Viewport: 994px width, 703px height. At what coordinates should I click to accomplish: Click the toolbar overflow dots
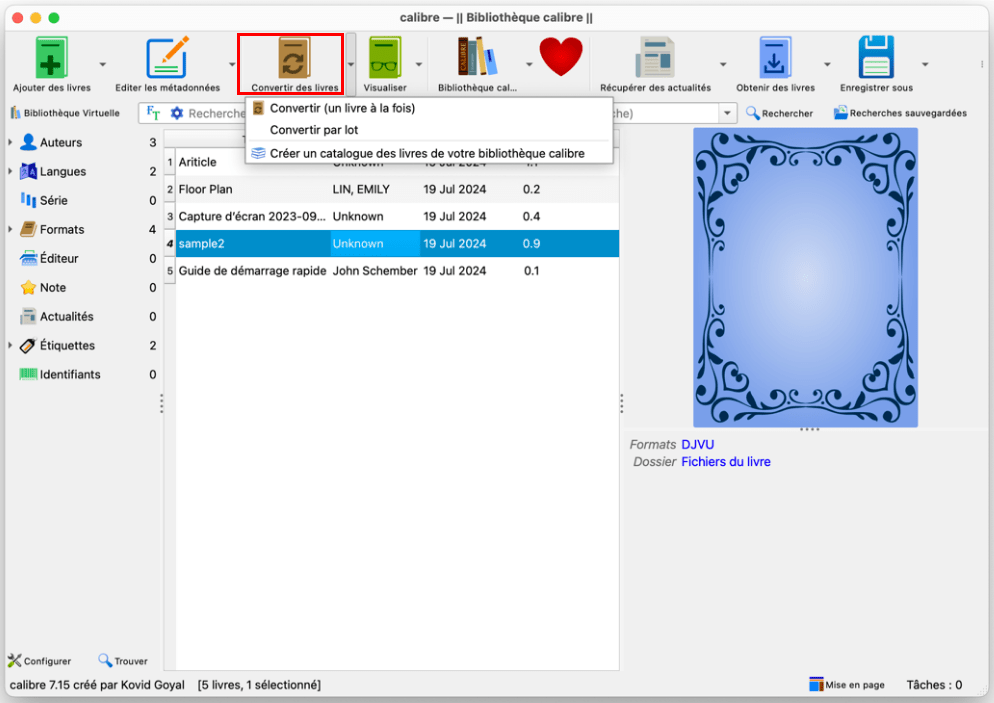click(982, 64)
